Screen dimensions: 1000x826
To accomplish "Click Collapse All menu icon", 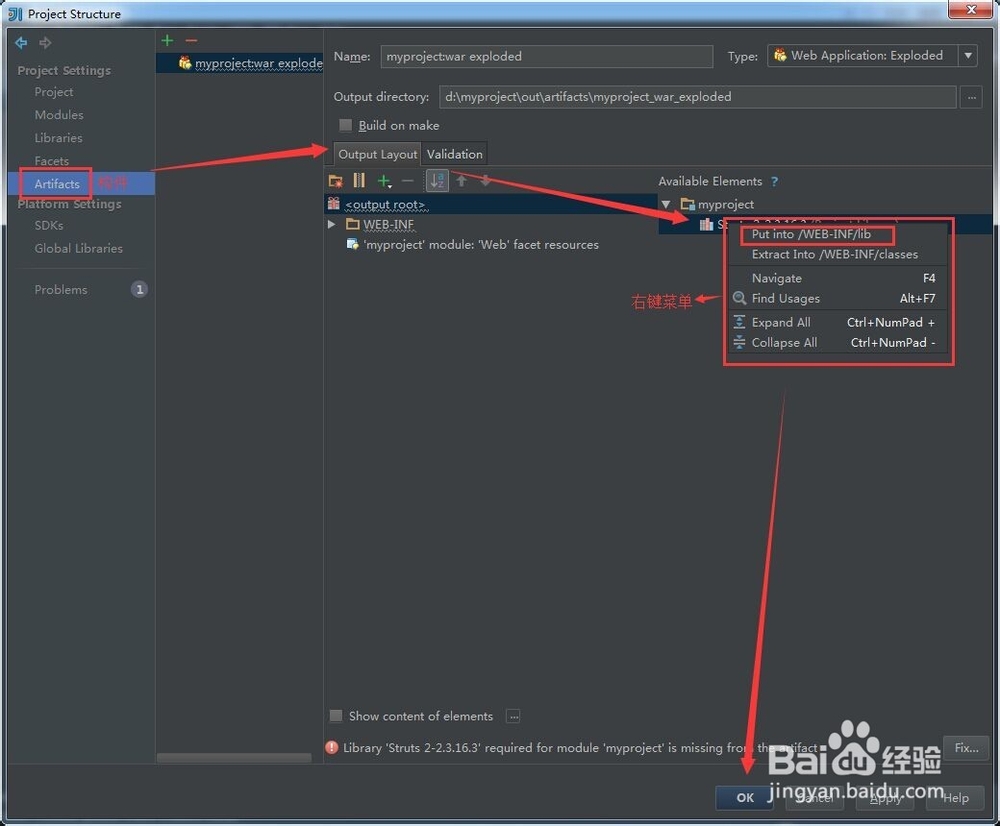I will tap(739, 343).
